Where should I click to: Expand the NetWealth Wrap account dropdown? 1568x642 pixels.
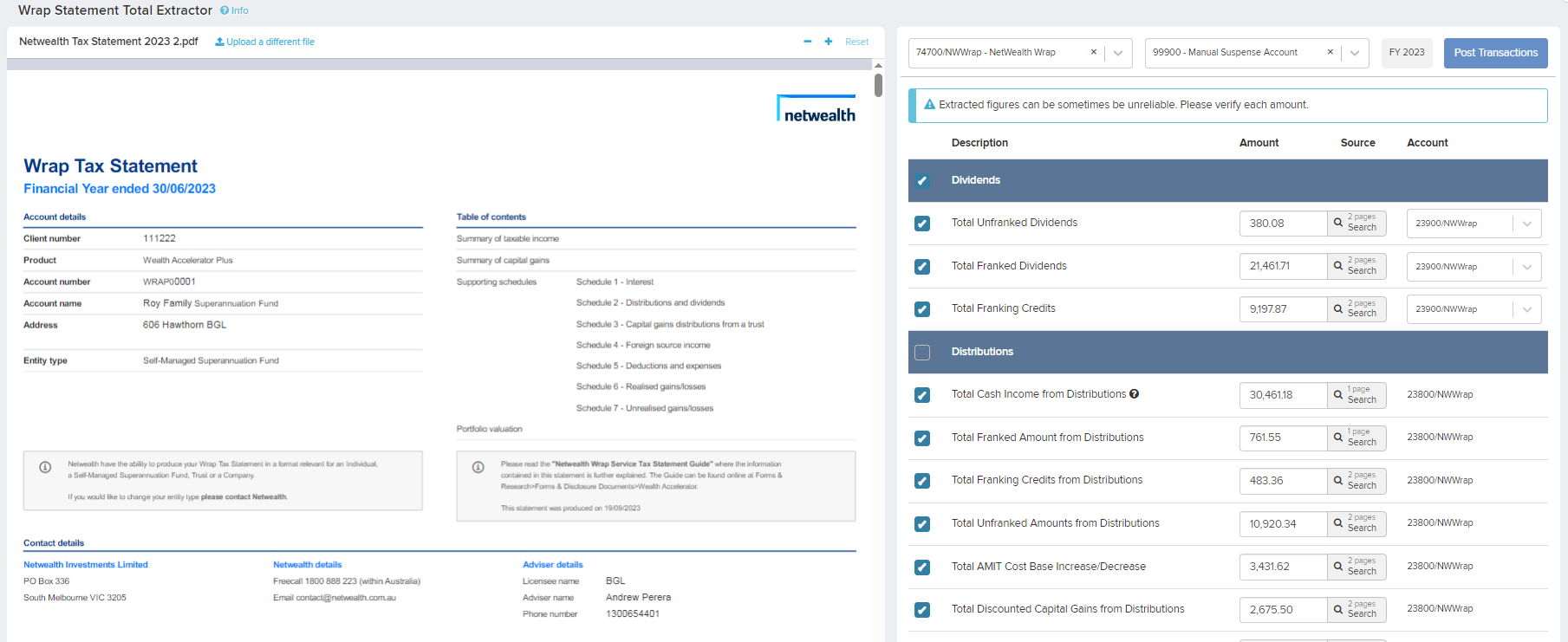1118,53
